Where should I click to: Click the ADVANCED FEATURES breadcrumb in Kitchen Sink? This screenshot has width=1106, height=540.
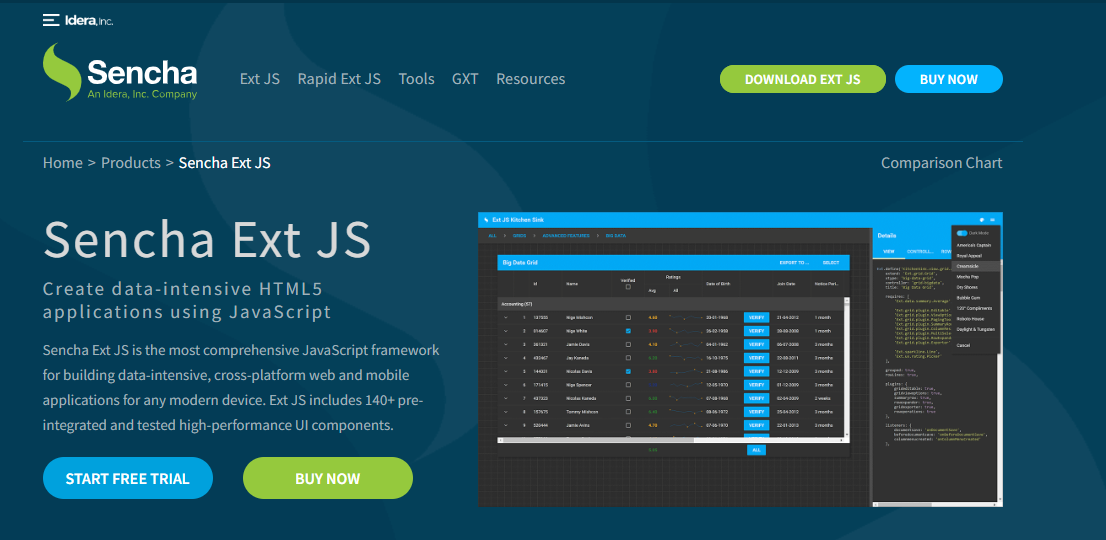click(x=564, y=235)
